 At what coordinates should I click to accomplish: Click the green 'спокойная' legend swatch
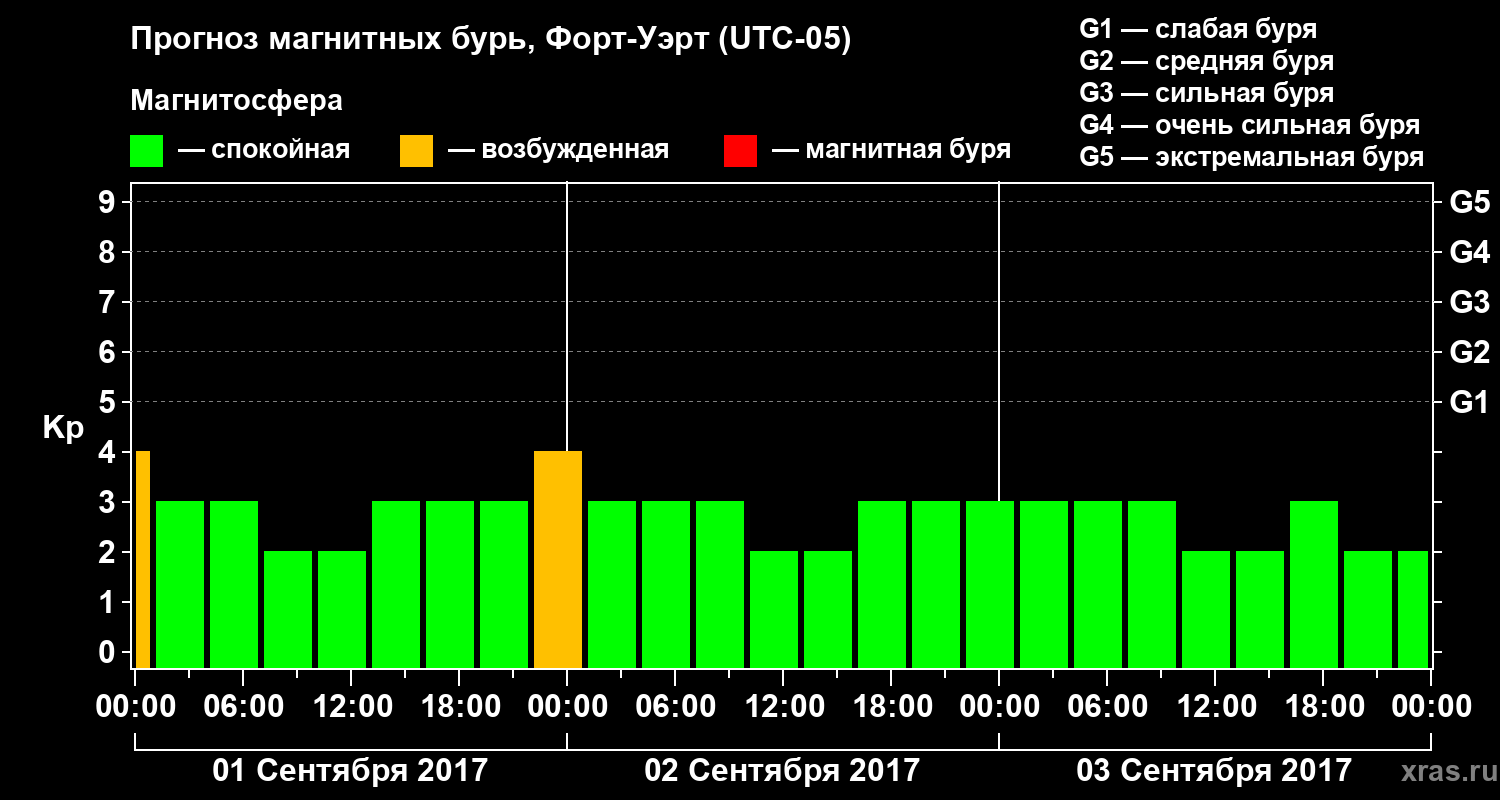point(147,151)
